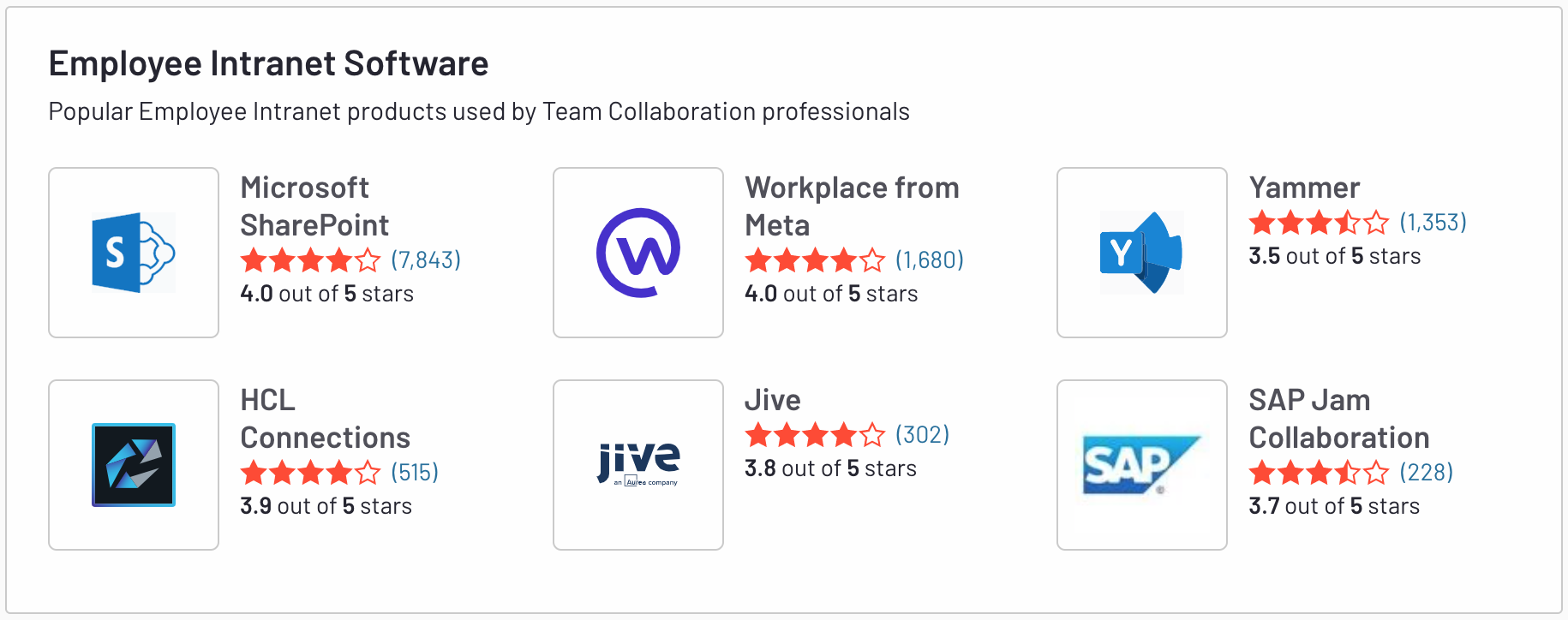Click the Workplace from Meta logo
Screen dimensions: 1568x620
coord(638,253)
